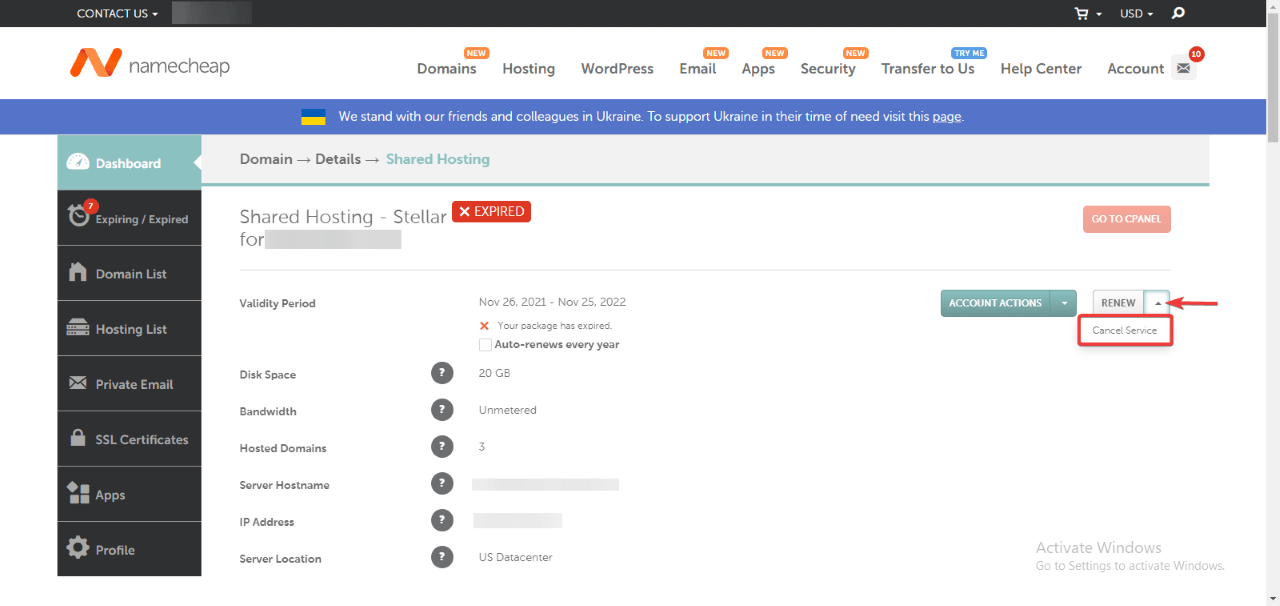The height and width of the screenshot is (606, 1280).
Task: Expand the Account Actions dropdown arrow
Action: pyautogui.click(x=1064, y=303)
